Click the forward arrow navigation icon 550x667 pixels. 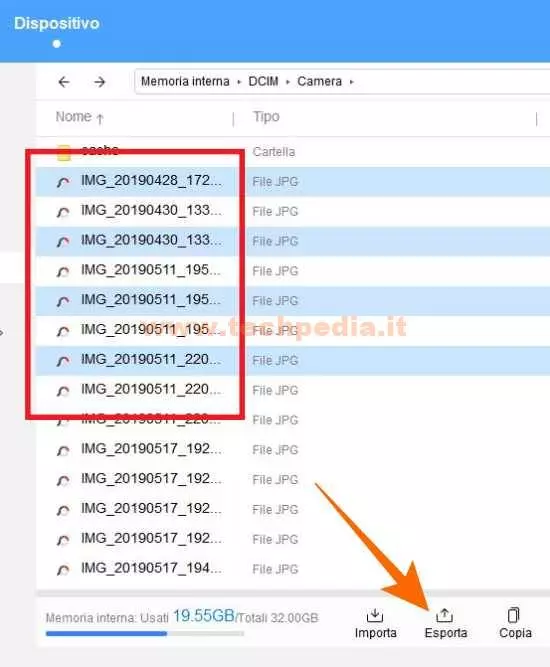click(100, 82)
